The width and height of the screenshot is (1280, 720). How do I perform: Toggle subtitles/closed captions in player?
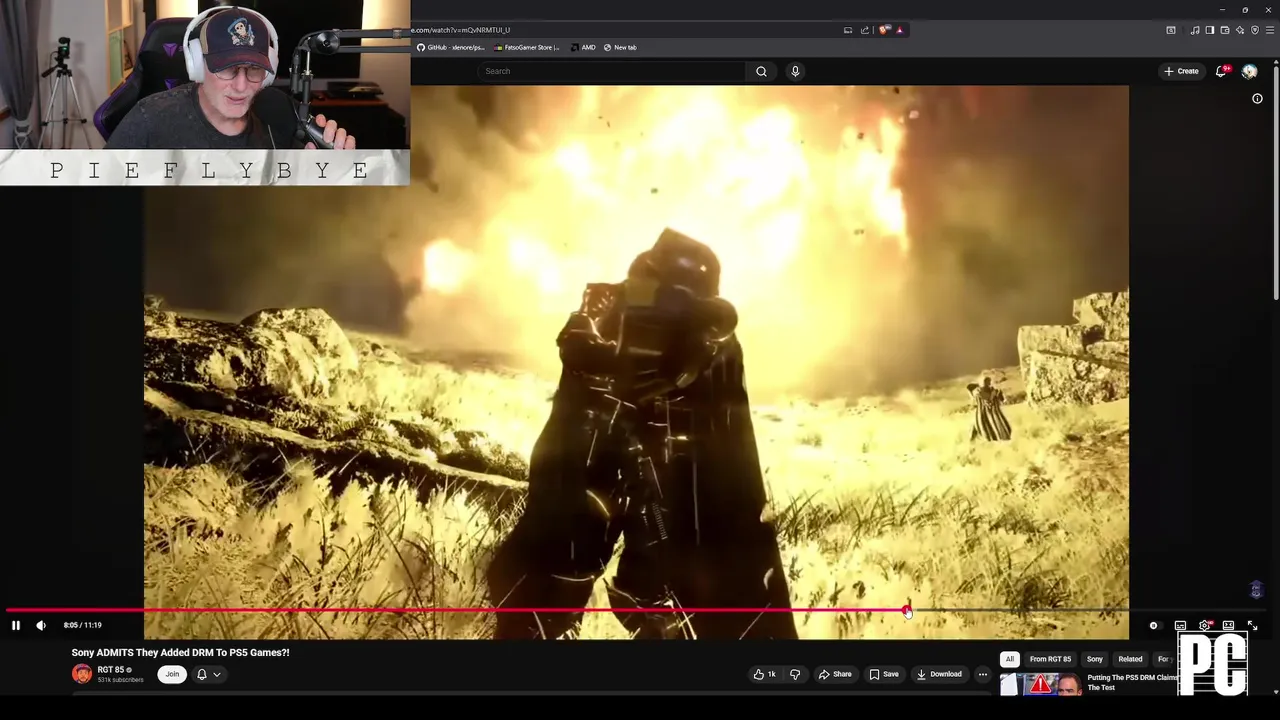(1180, 625)
